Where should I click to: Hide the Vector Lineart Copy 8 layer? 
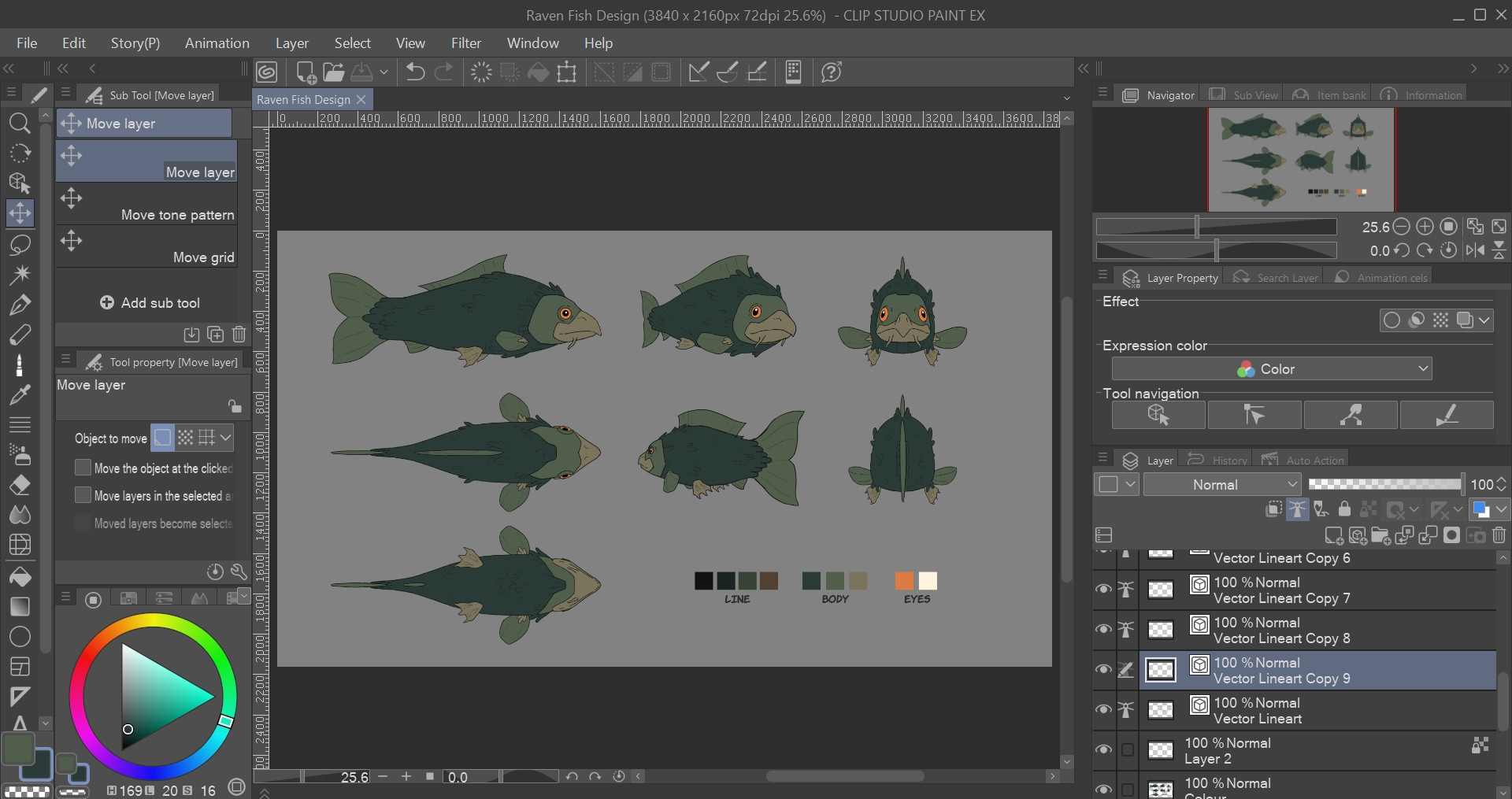click(1103, 629)
